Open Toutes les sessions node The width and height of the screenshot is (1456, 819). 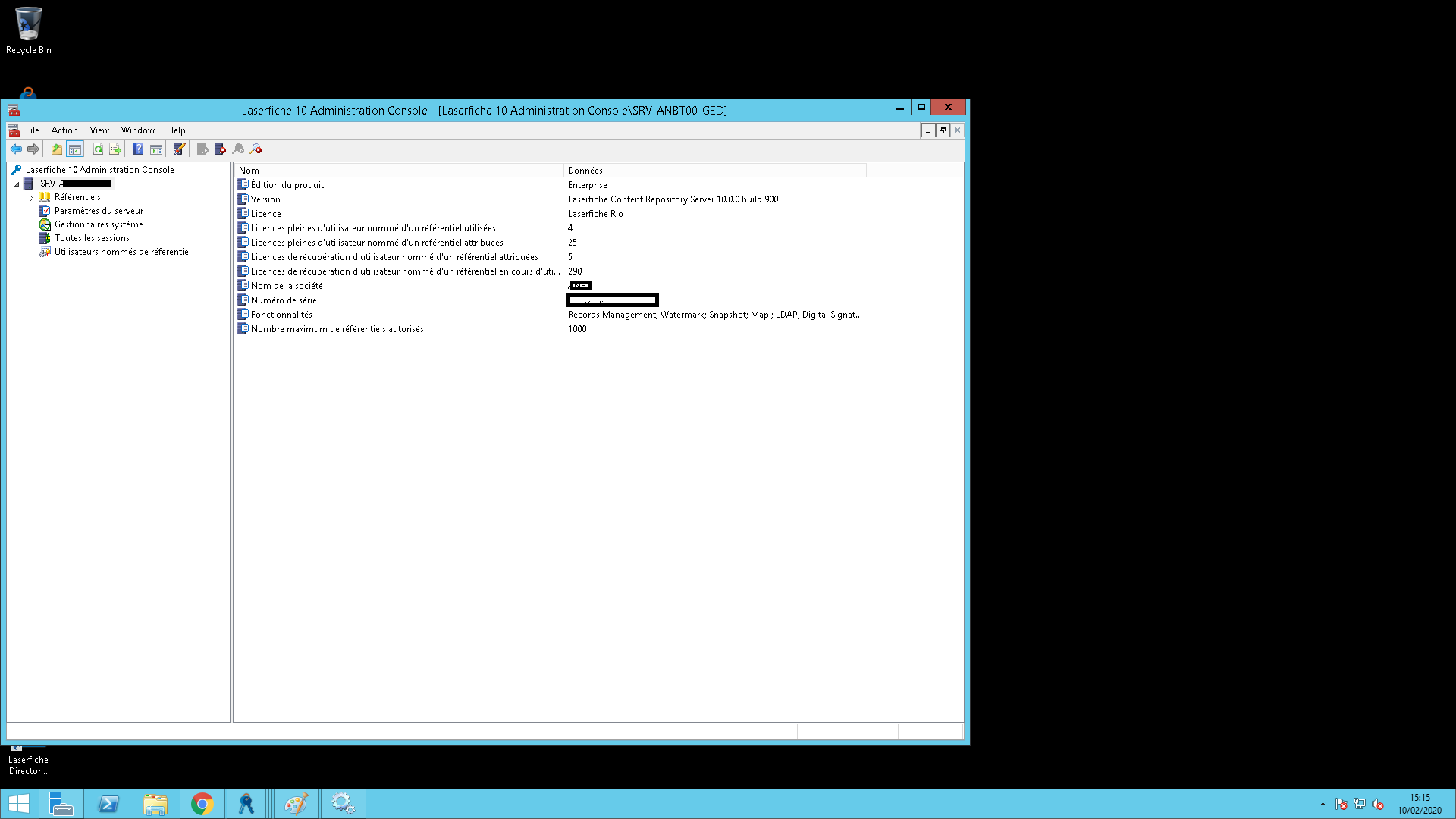92,238
